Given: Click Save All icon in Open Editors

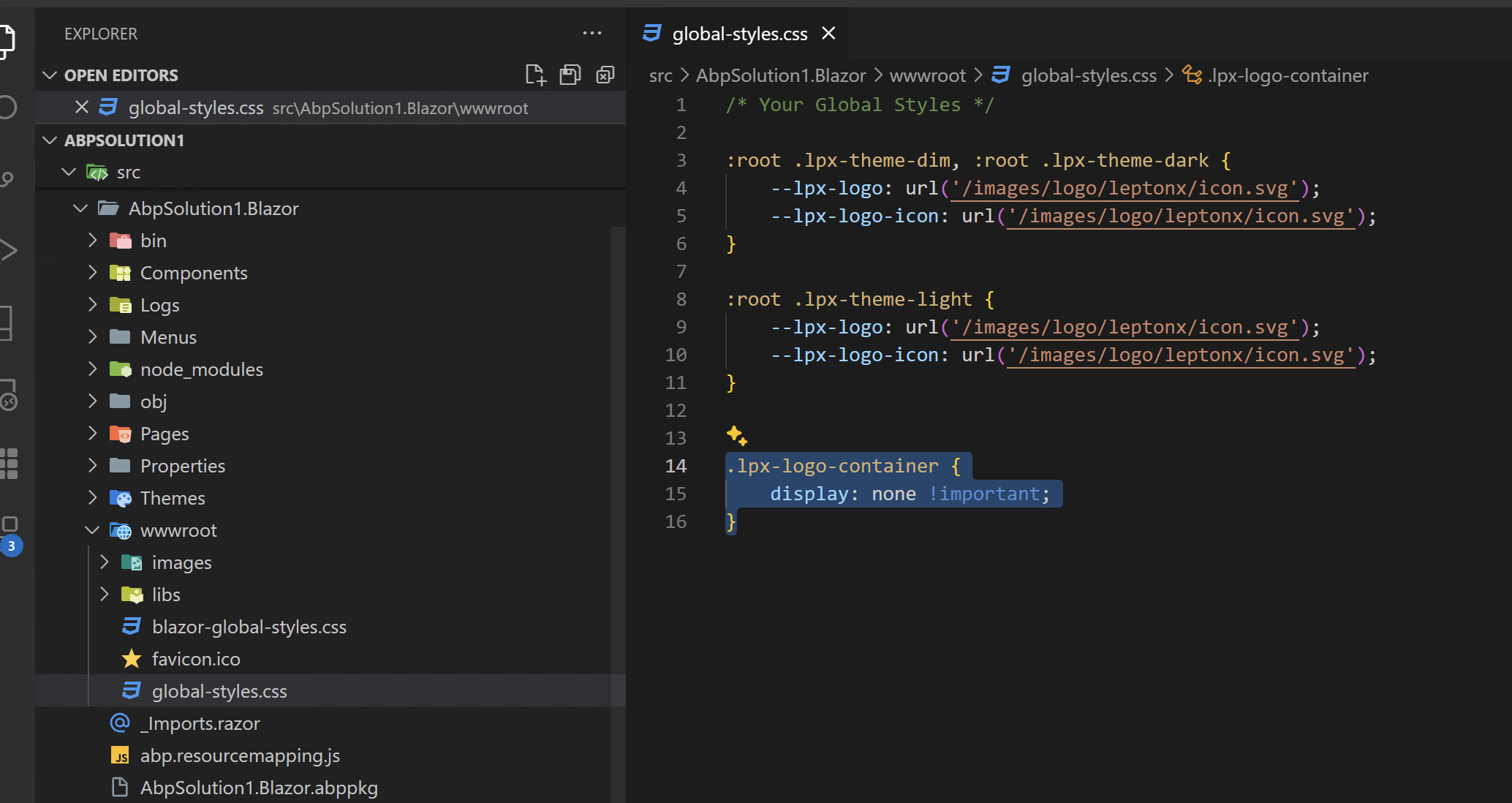Looking at the screenshot, I should [x=570, y=75].
